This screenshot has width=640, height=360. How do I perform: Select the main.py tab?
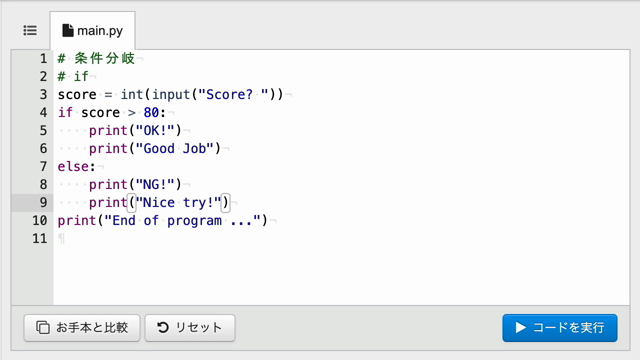tap(93, 31)
